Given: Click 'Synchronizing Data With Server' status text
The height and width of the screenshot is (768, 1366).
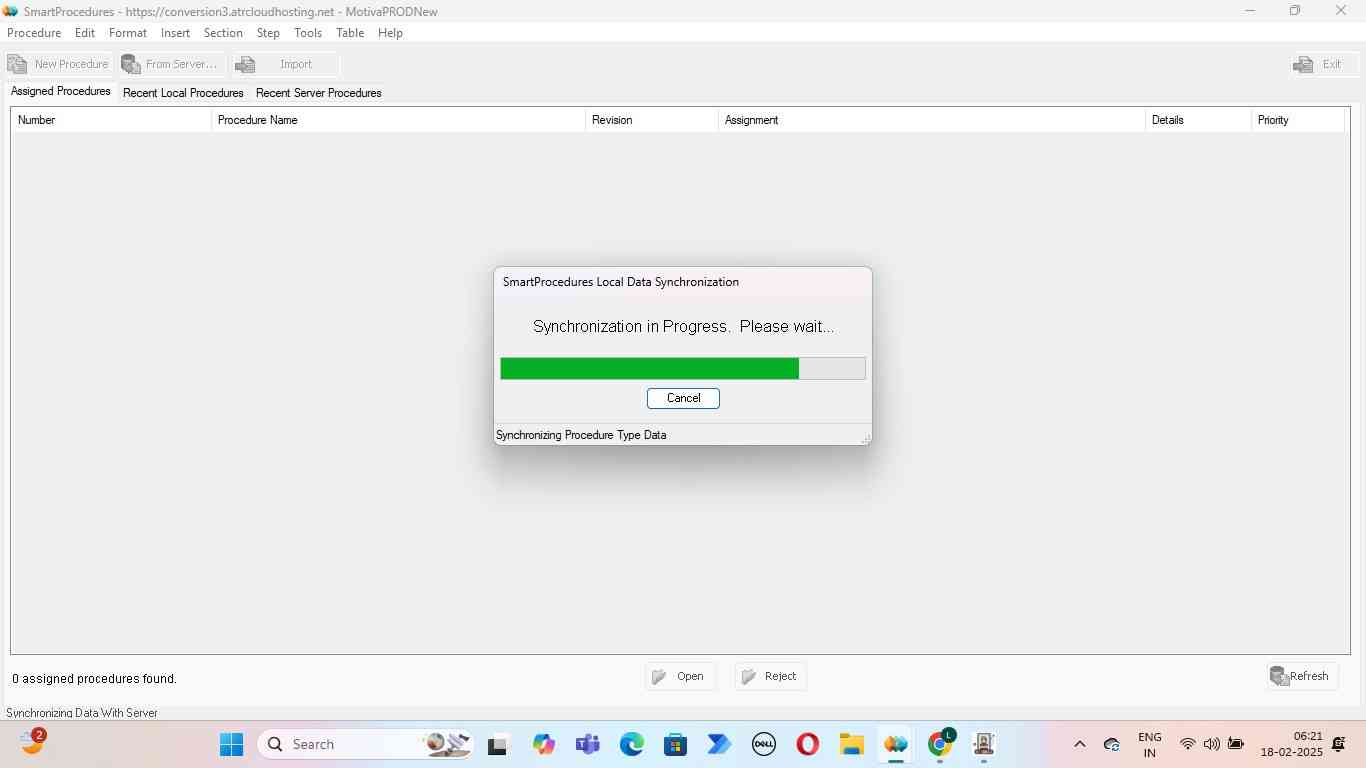Looking at the screenshot, I should coord(82,713).
